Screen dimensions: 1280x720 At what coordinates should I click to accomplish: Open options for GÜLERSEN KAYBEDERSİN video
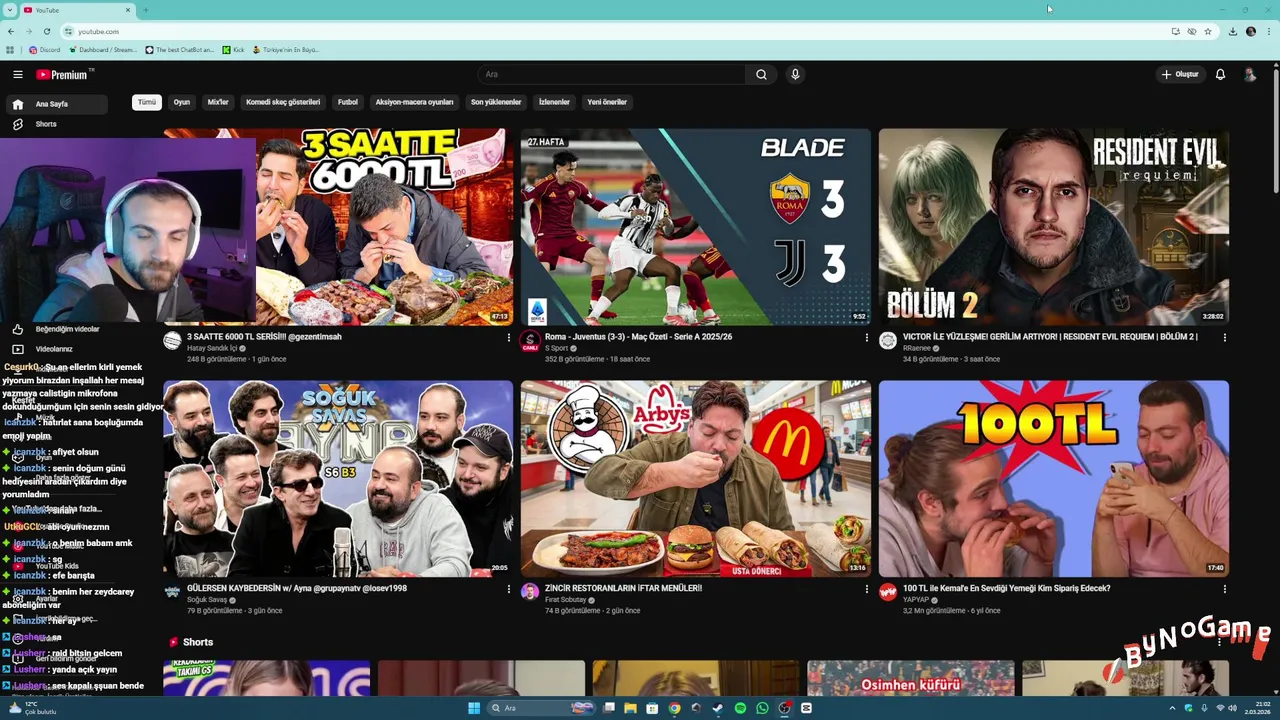click(x=508, y=589)
